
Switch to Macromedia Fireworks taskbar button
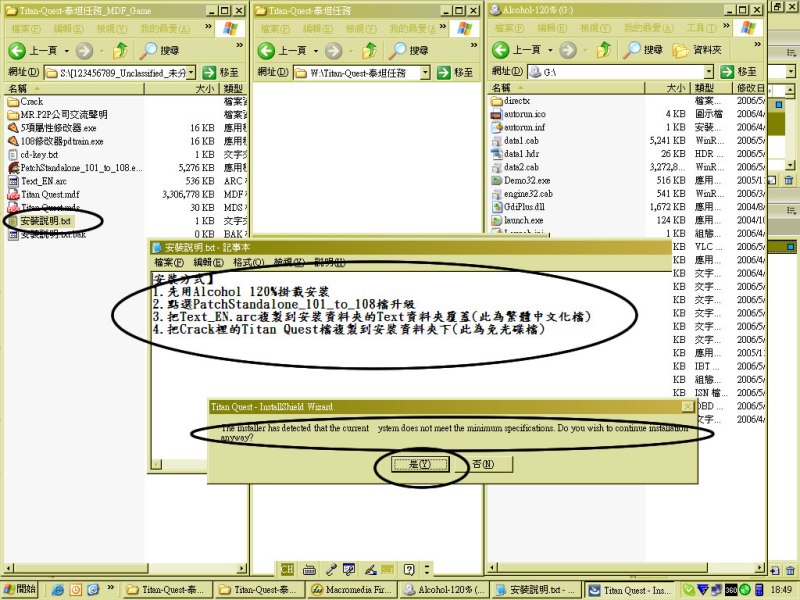352,590
